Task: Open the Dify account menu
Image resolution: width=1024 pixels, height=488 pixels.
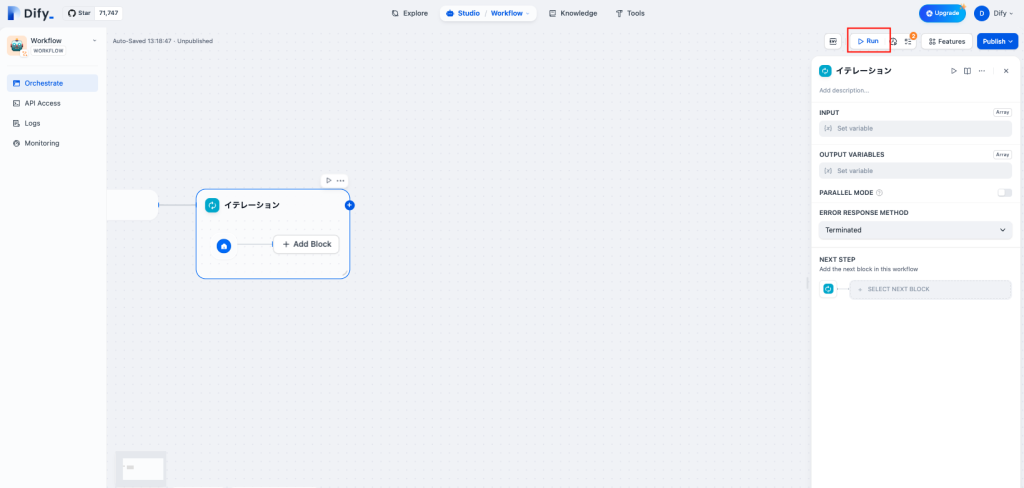Action: pyautogui.click(x=994, y=13)
